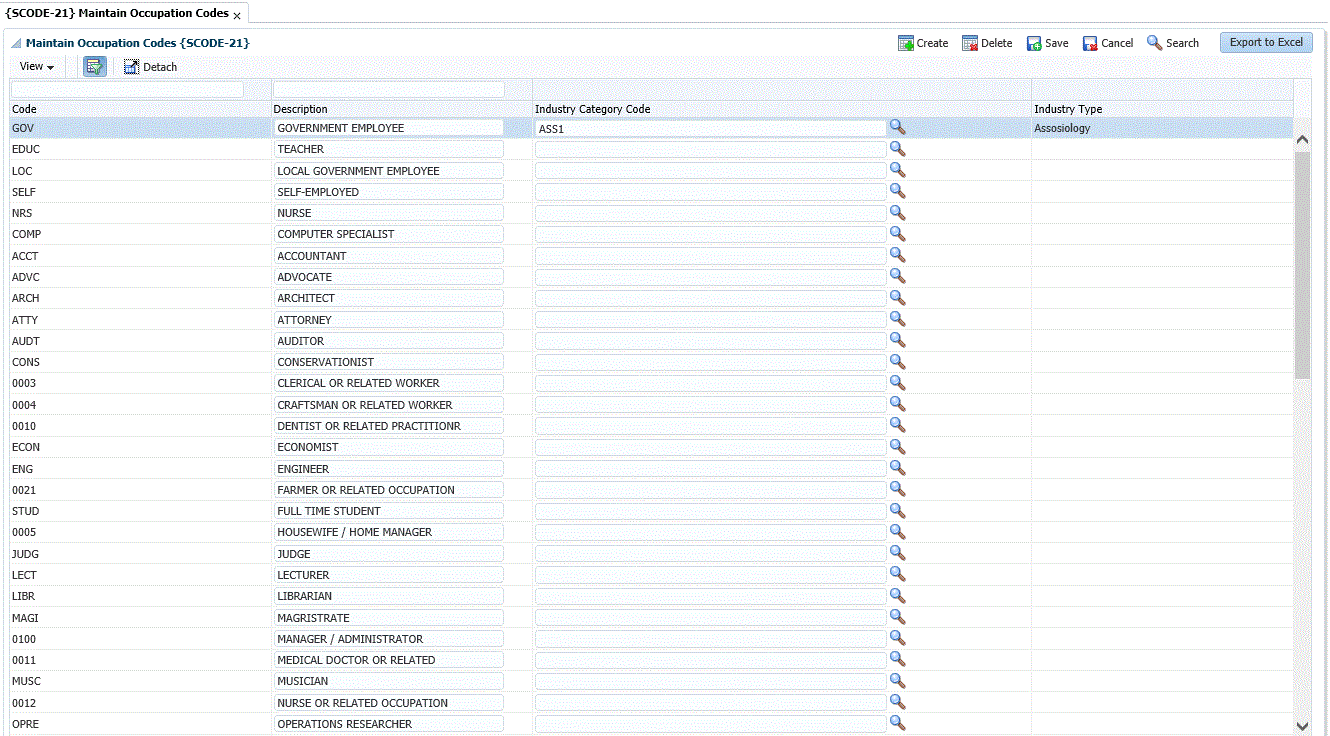Collapse the Maintain Occupation Codes panel

click(16, 44)
